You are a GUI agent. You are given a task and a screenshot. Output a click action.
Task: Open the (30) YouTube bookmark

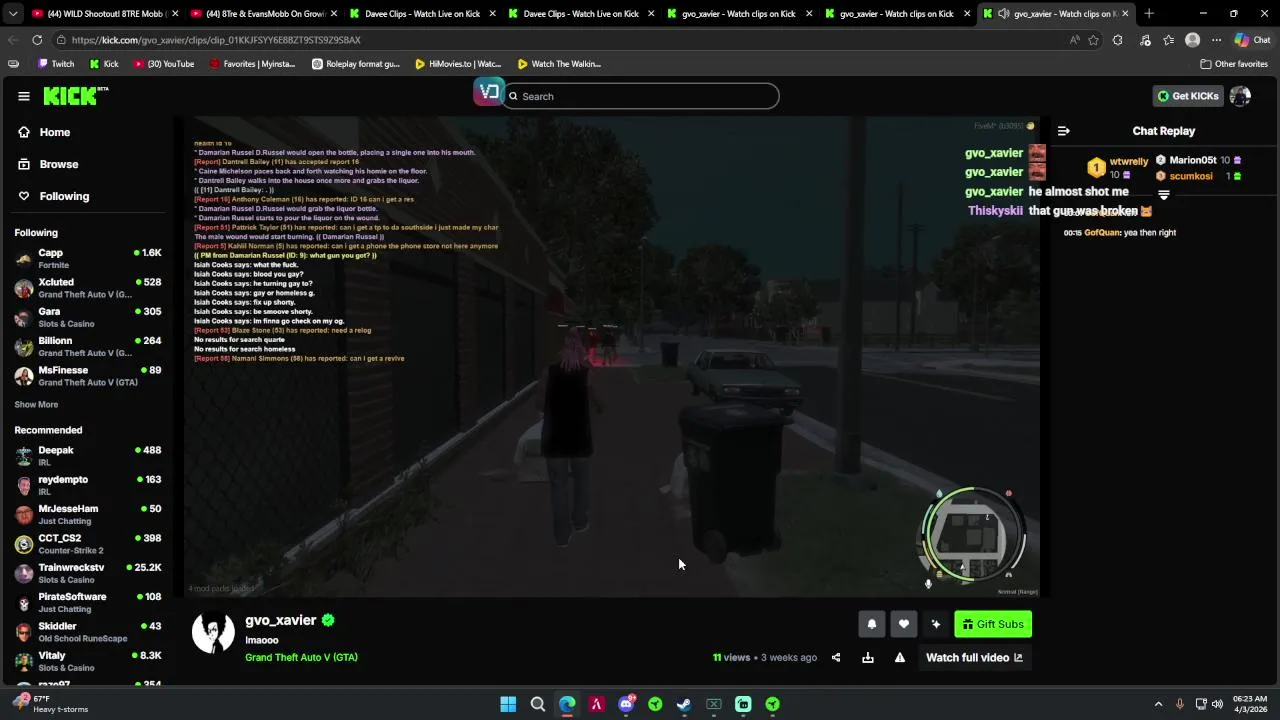(x=164, y=64)
